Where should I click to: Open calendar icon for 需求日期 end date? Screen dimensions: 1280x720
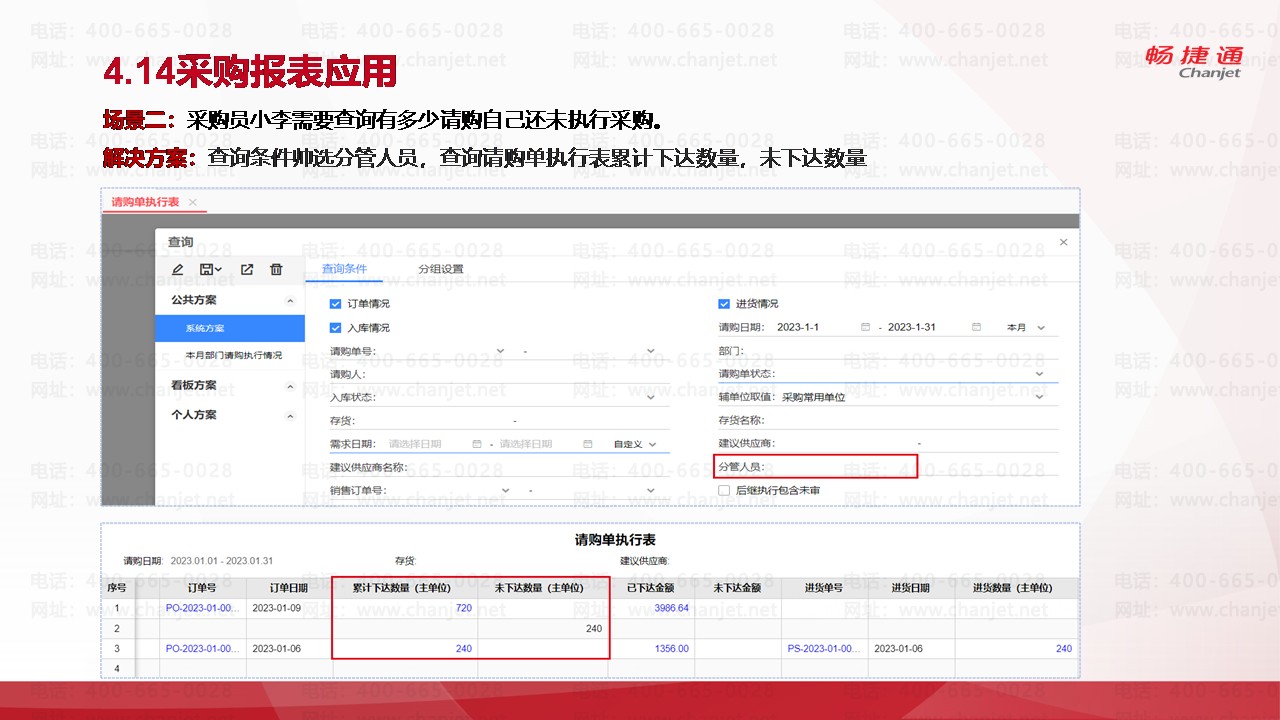coord(588,444)
